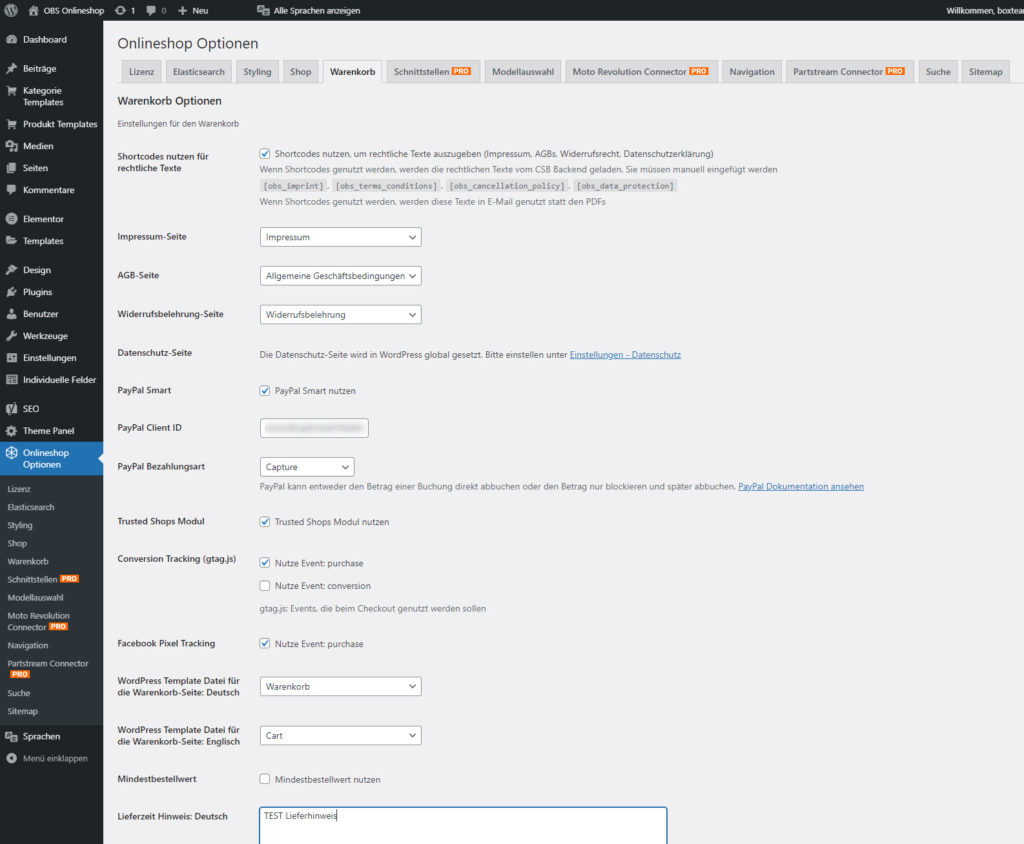Open the Einstellungen - Datenschutz link
The image size is (1024, 844).
(x=625, y=355)
